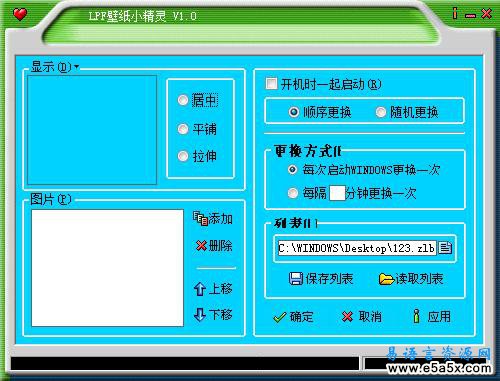Click the minutes interval input box

coord(337,193)
